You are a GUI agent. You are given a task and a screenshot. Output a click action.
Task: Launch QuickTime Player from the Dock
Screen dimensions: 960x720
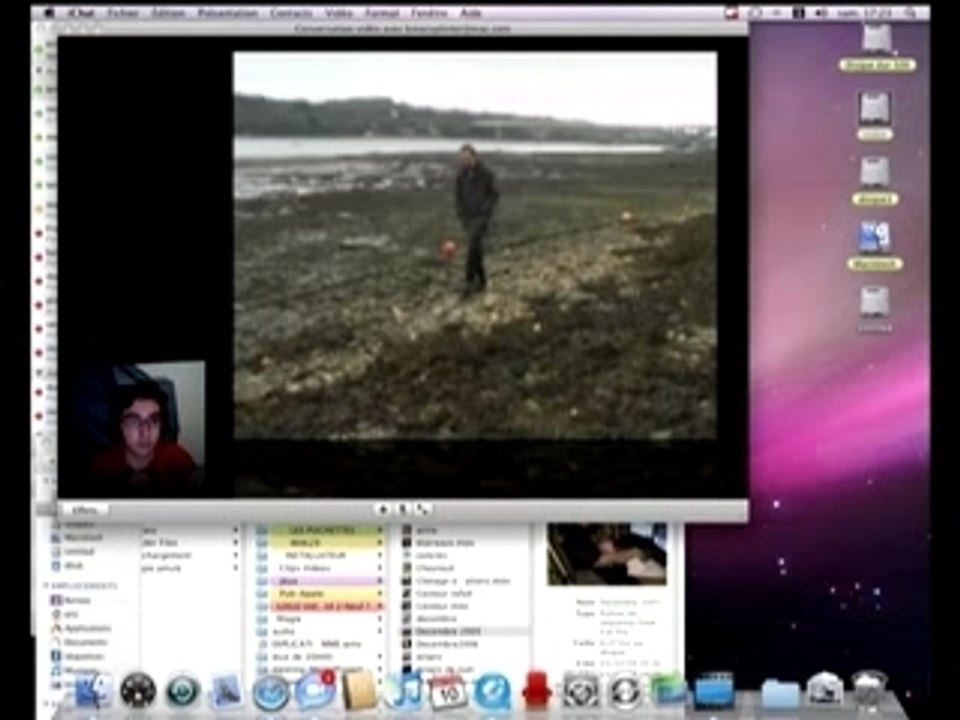point(493,692)
